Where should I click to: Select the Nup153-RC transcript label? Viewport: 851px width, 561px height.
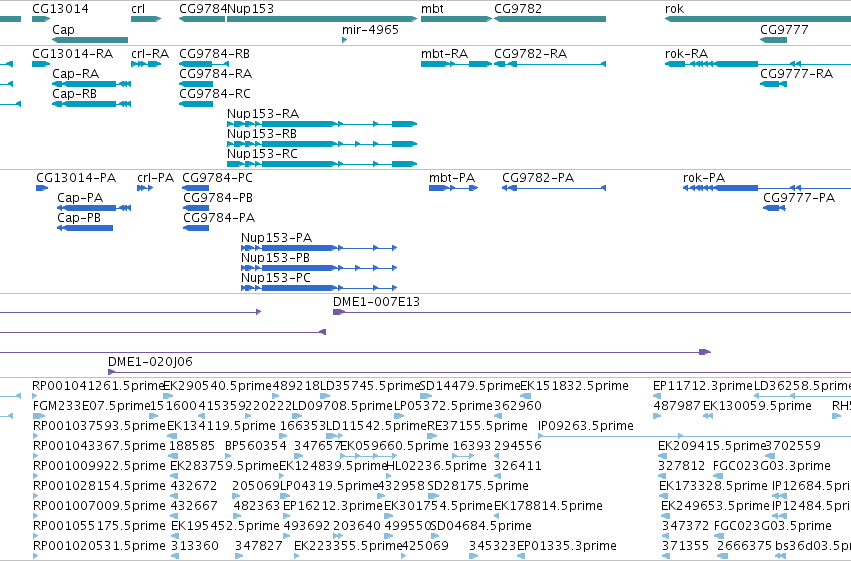262,154
